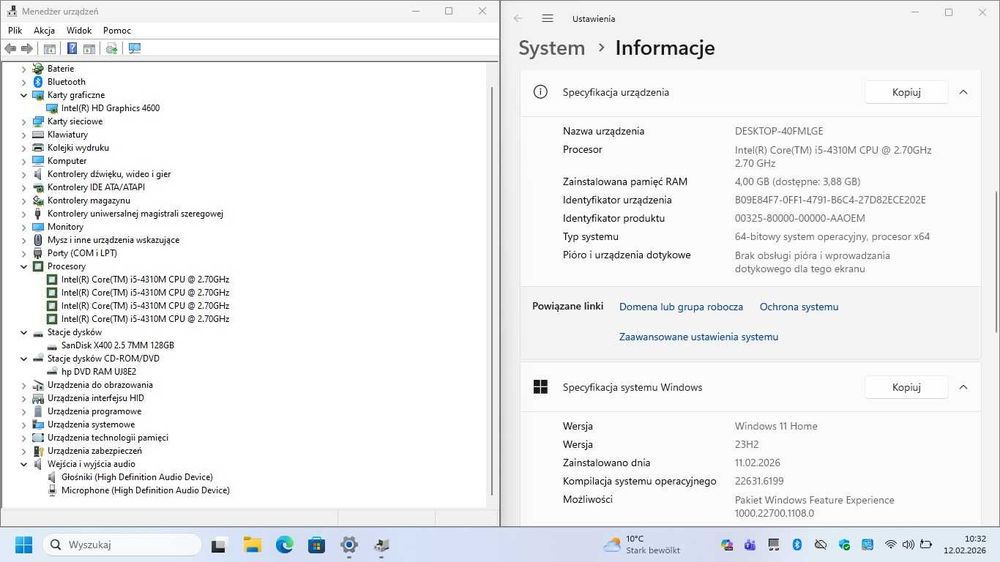This screenshot has height=562, width=1000.
Task: Open the clock showing 10:32 12.02.2026
Action: click(x=964, y=545)
